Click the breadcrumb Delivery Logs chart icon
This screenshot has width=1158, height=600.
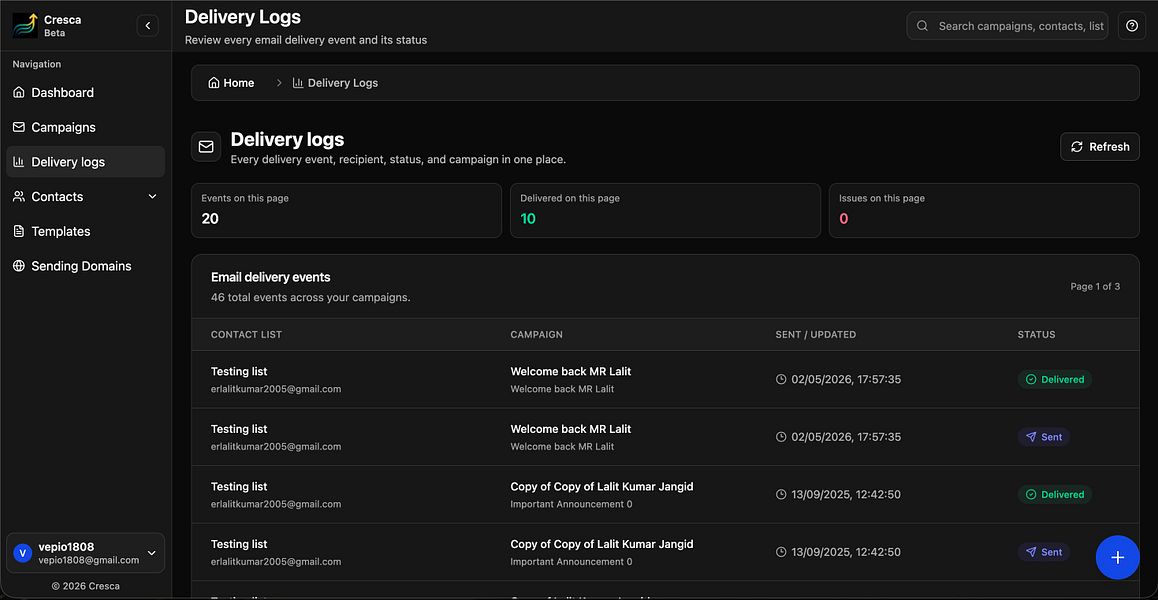pyautogui.click(x=298, y=83)
